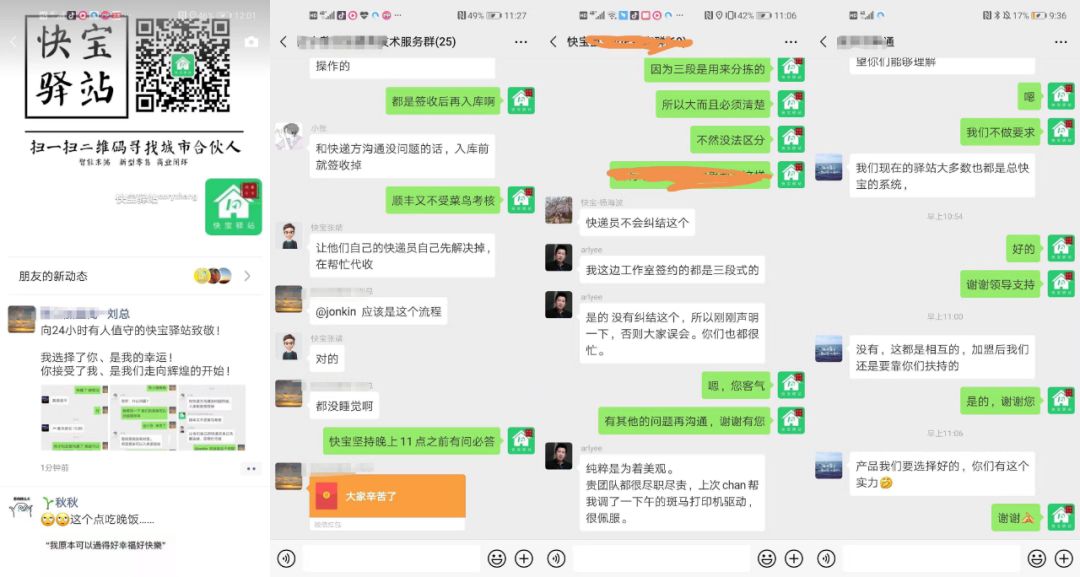Expand 朋友的新动态 with the chevron arrow
Viewport: 1080px width, 577px height.
[247, 276]
